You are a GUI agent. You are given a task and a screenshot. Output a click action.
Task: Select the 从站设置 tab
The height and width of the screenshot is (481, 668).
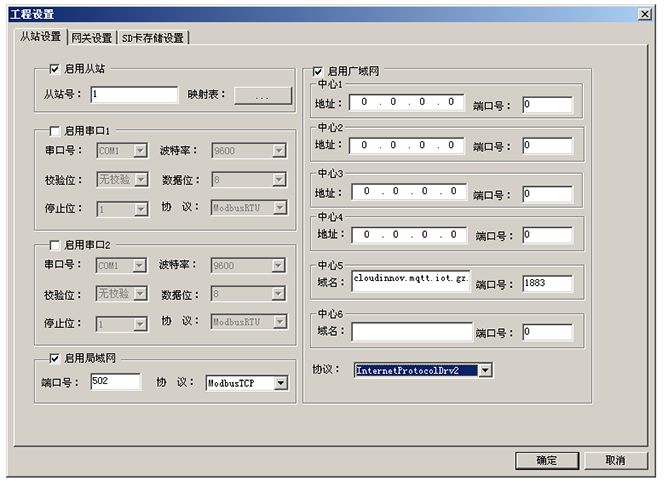[41, 37]
